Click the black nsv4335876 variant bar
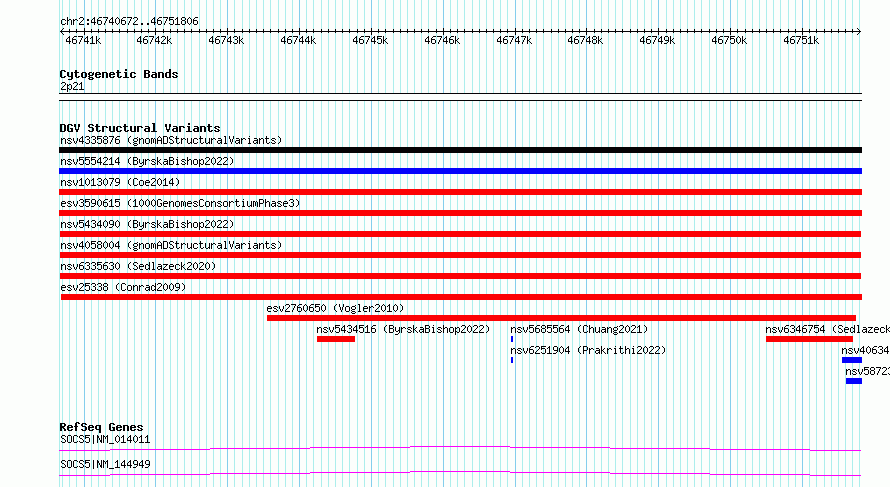The height and width of the screenshot is (487, 890). [460, 150]
